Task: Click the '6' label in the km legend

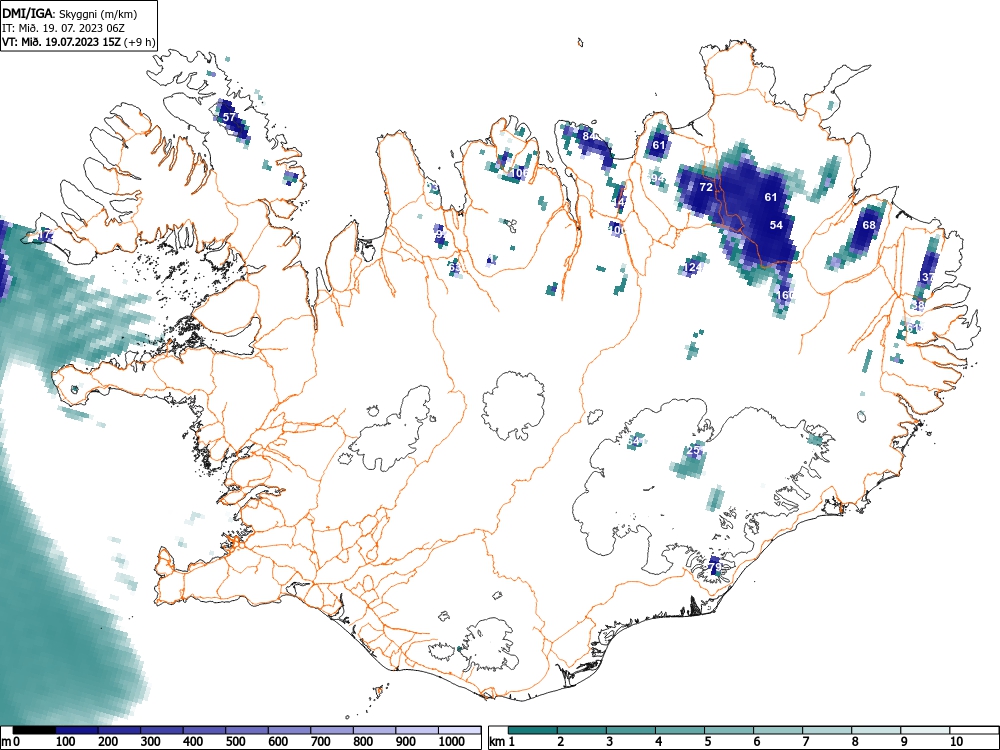Action: [756, 742]
